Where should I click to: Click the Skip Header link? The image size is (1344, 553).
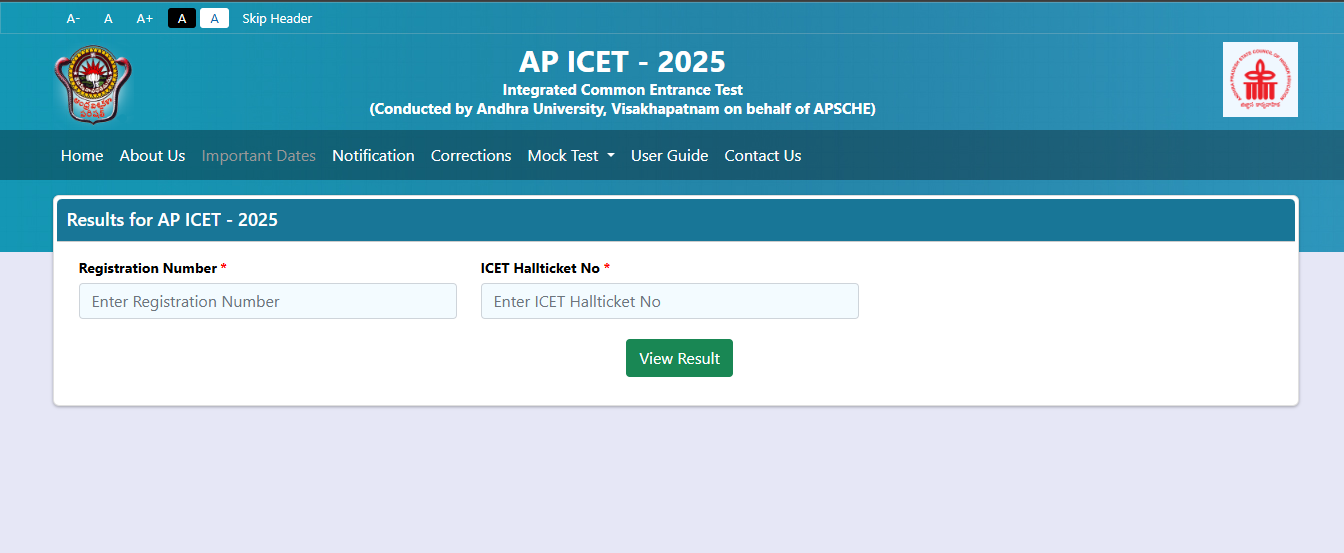[277, 18]
